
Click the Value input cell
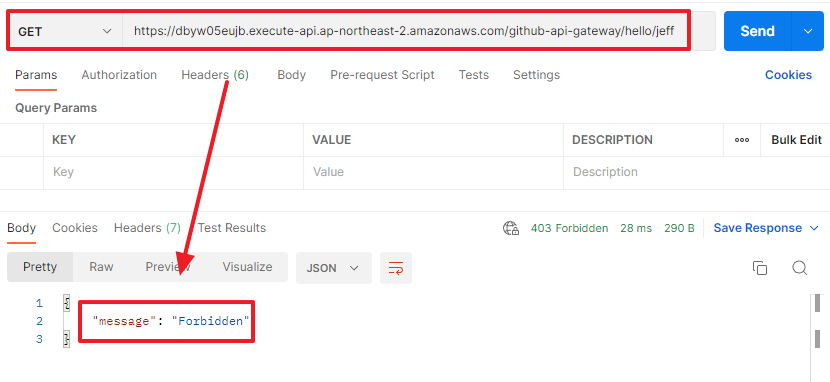[434, 172]
